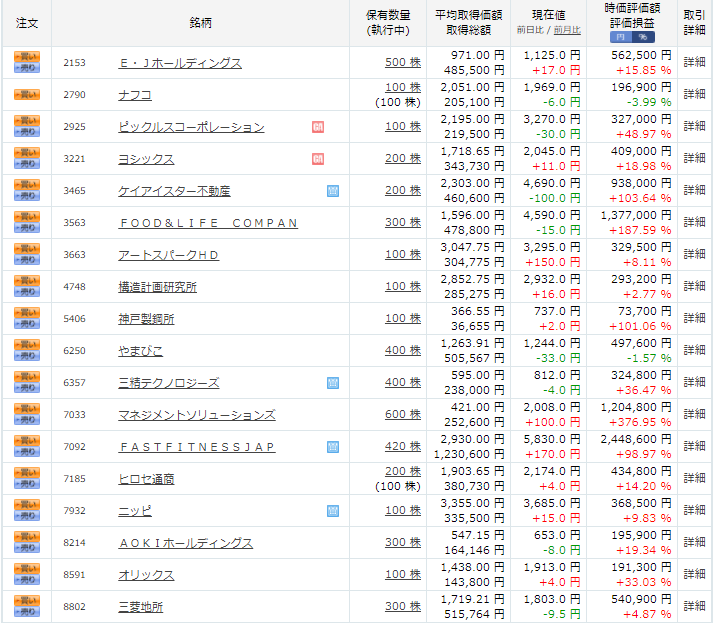Open the ピックルスコーポレーション stock link
This screenshot has width=718, height=623.
[x=191, y=127]
